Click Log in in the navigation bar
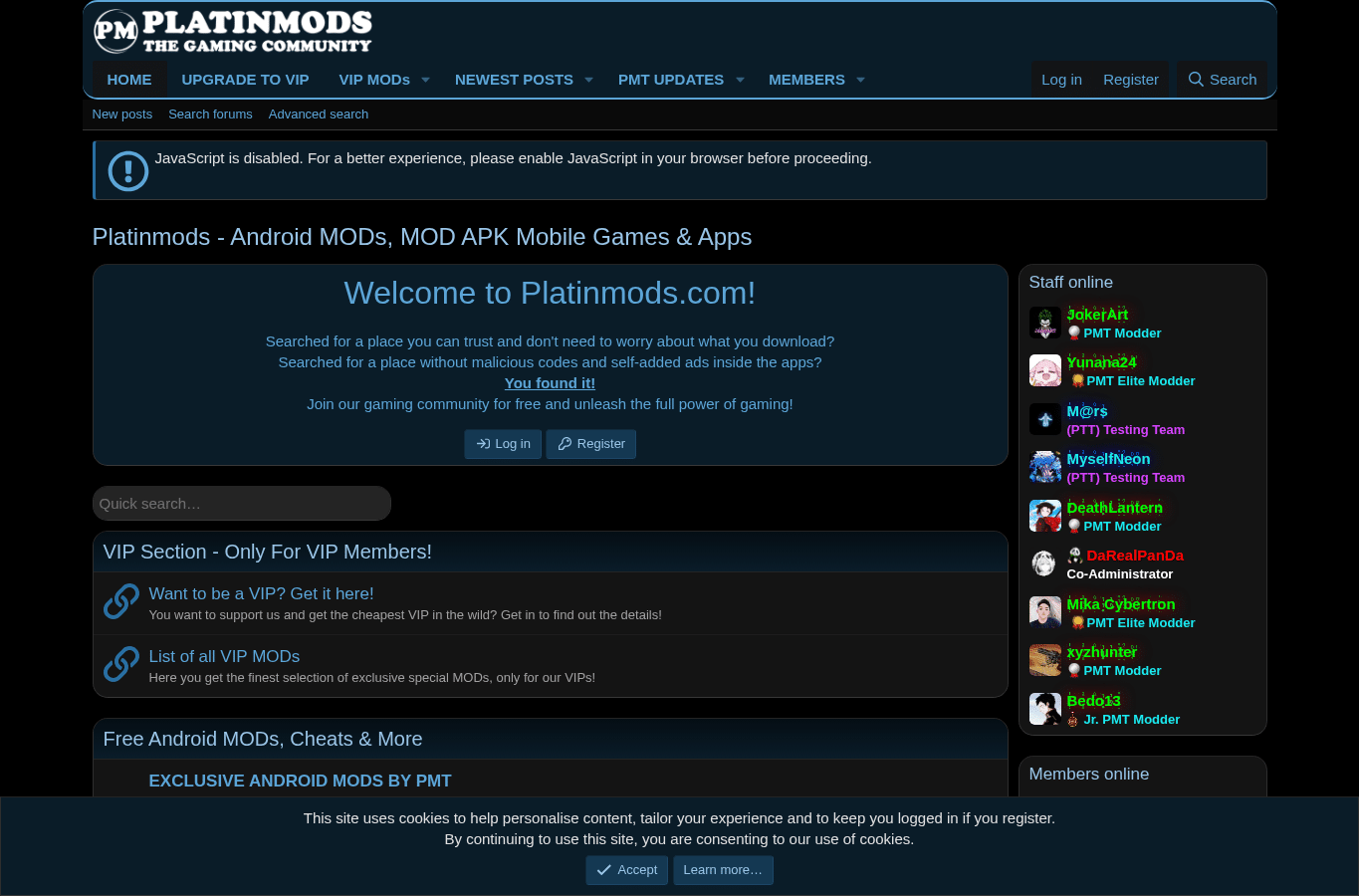Image resolution: width=1359 pixels, height=896 pixels. click(x=1061, y=80)
